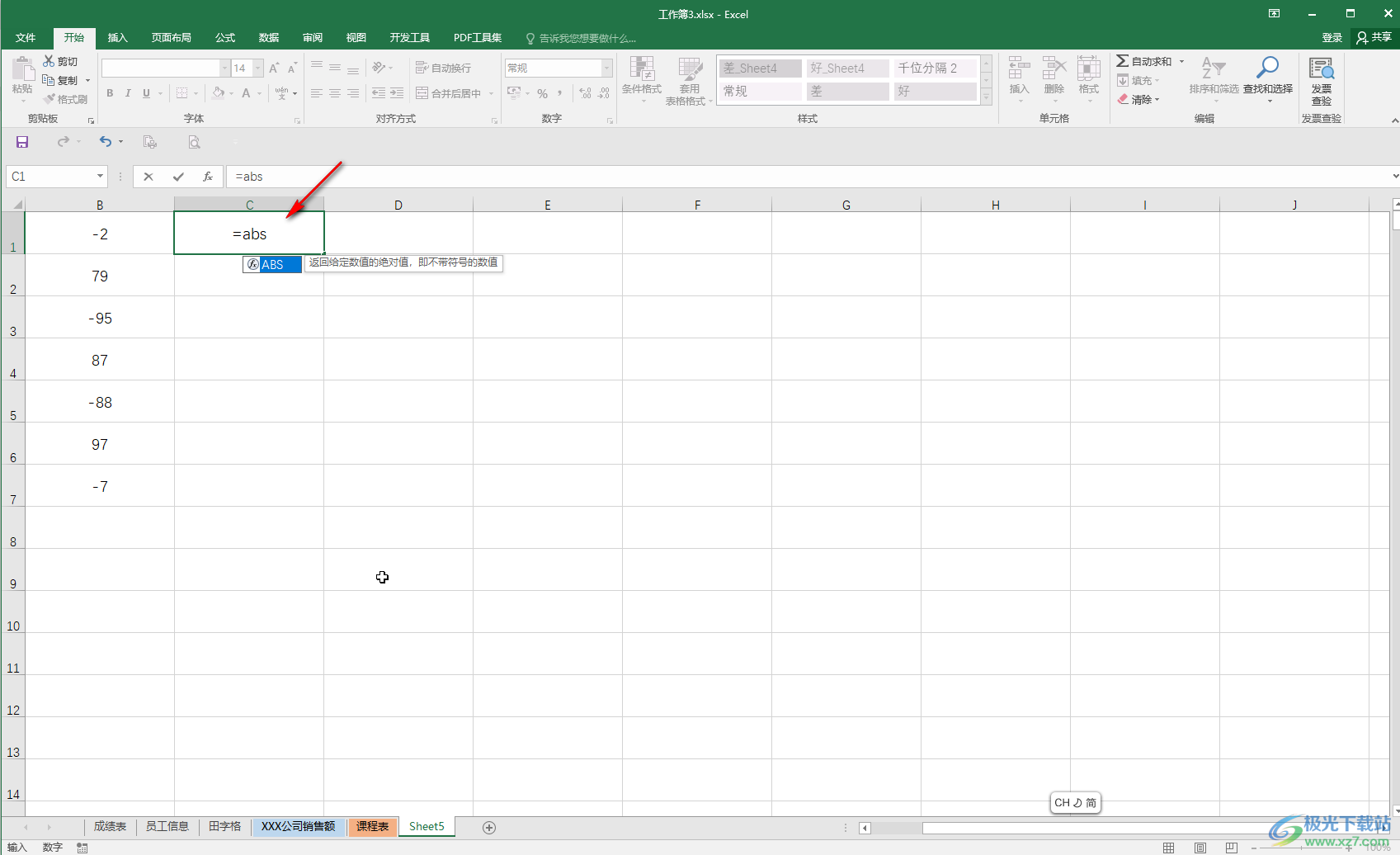Open the Insert Function fx dialog
Viewport: 1400px width, 855px height.
click(x=208, y=177)
